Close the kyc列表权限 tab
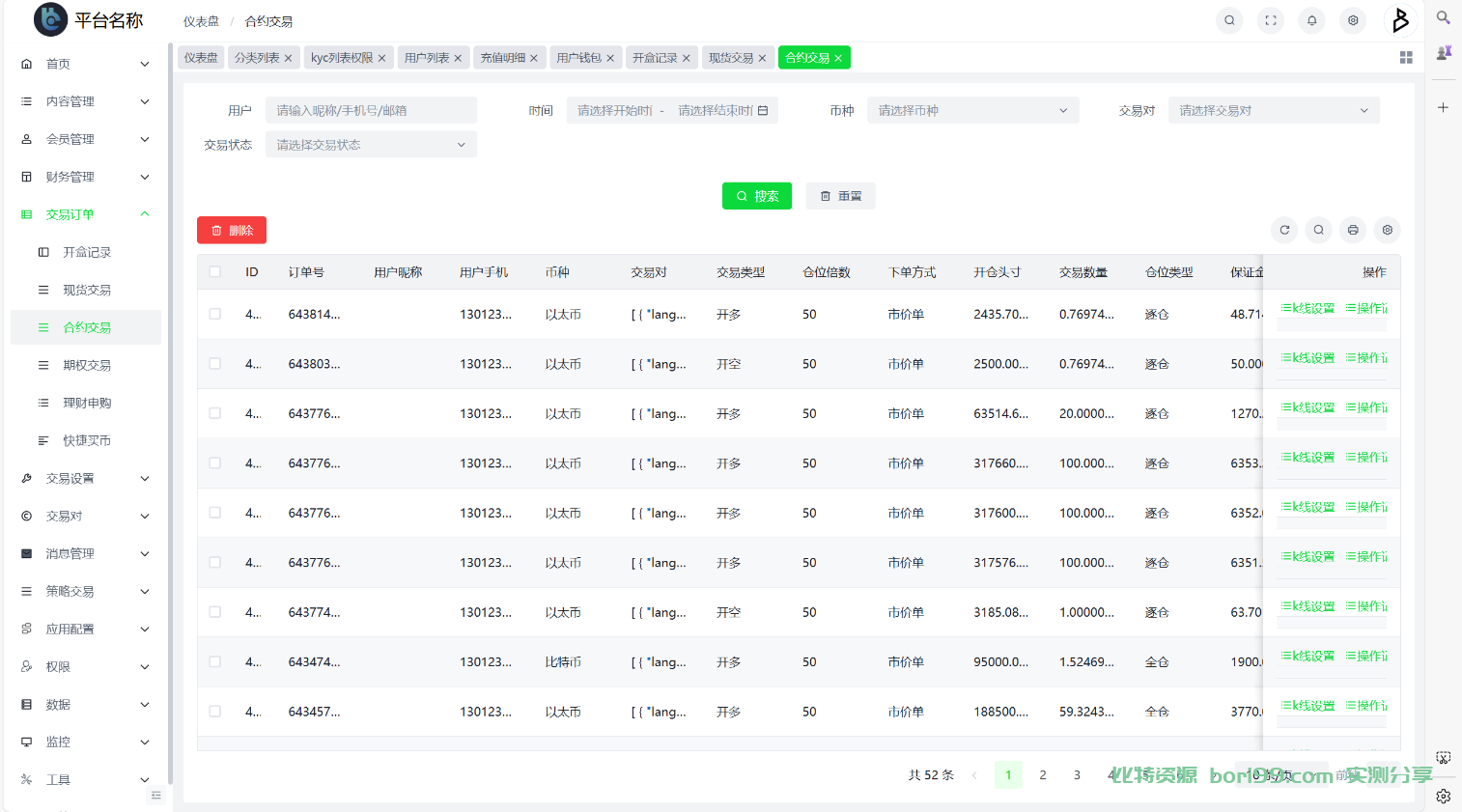 pyautogui.click(x=381, y=58)
